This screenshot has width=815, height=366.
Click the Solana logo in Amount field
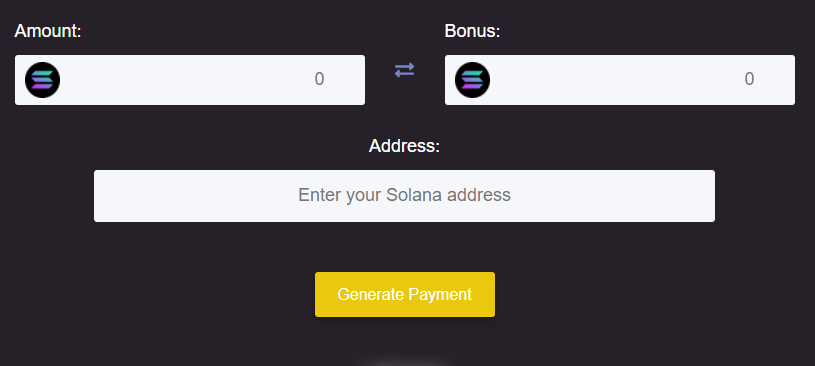pos(42,80)
